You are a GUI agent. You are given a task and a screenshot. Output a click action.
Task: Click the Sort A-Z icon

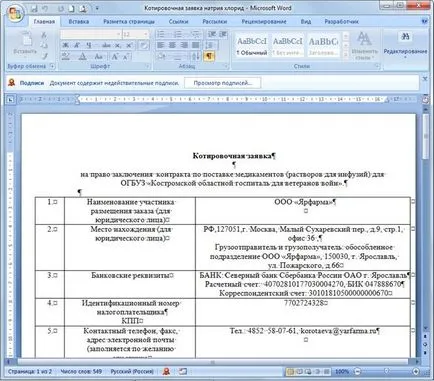click(195, 56)
